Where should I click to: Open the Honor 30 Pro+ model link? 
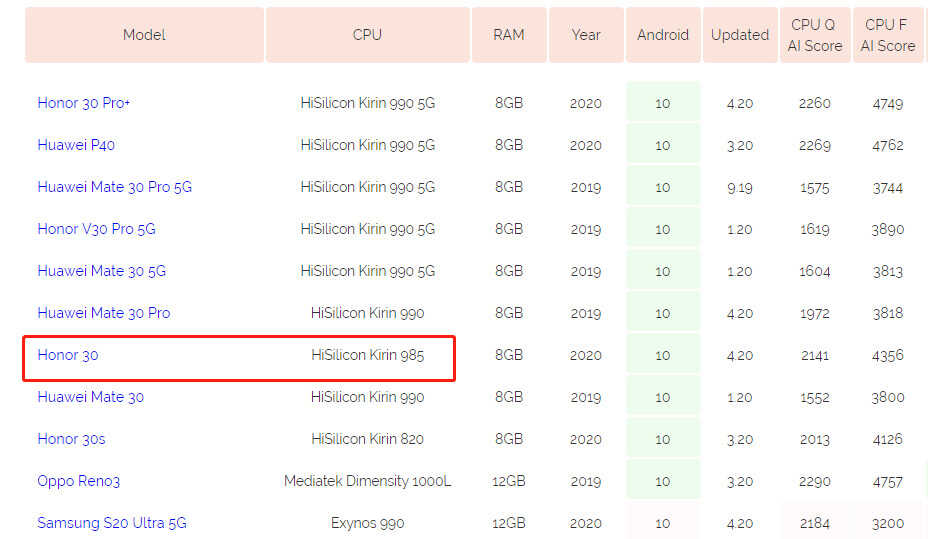pyautogui.click(x=83, y=103)
